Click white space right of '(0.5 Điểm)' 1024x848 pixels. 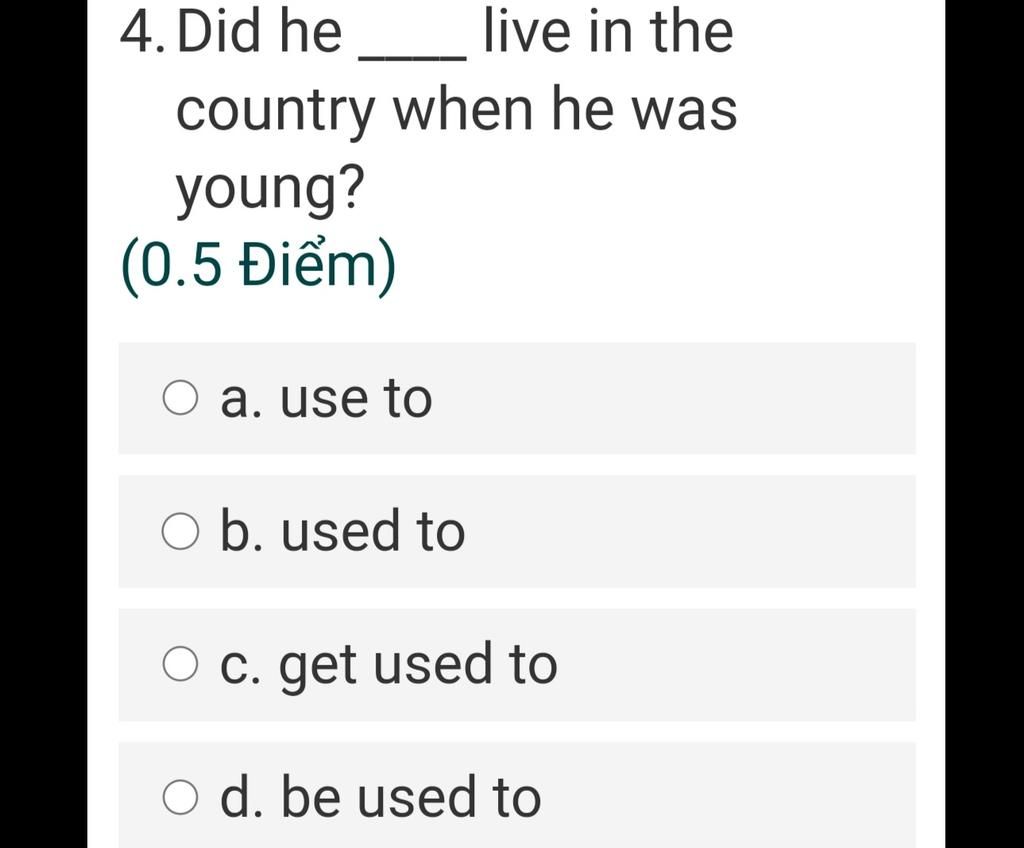click(653, 267)
